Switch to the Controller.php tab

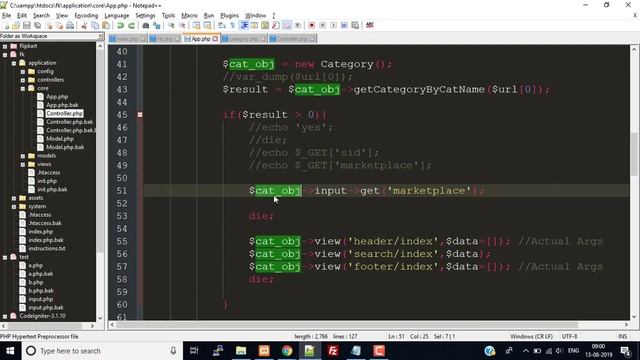292,39
